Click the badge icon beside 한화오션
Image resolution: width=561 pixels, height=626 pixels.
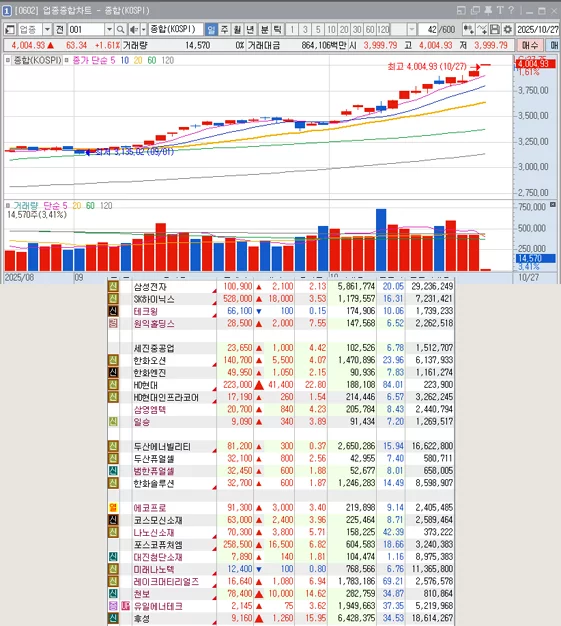point(113,360)
